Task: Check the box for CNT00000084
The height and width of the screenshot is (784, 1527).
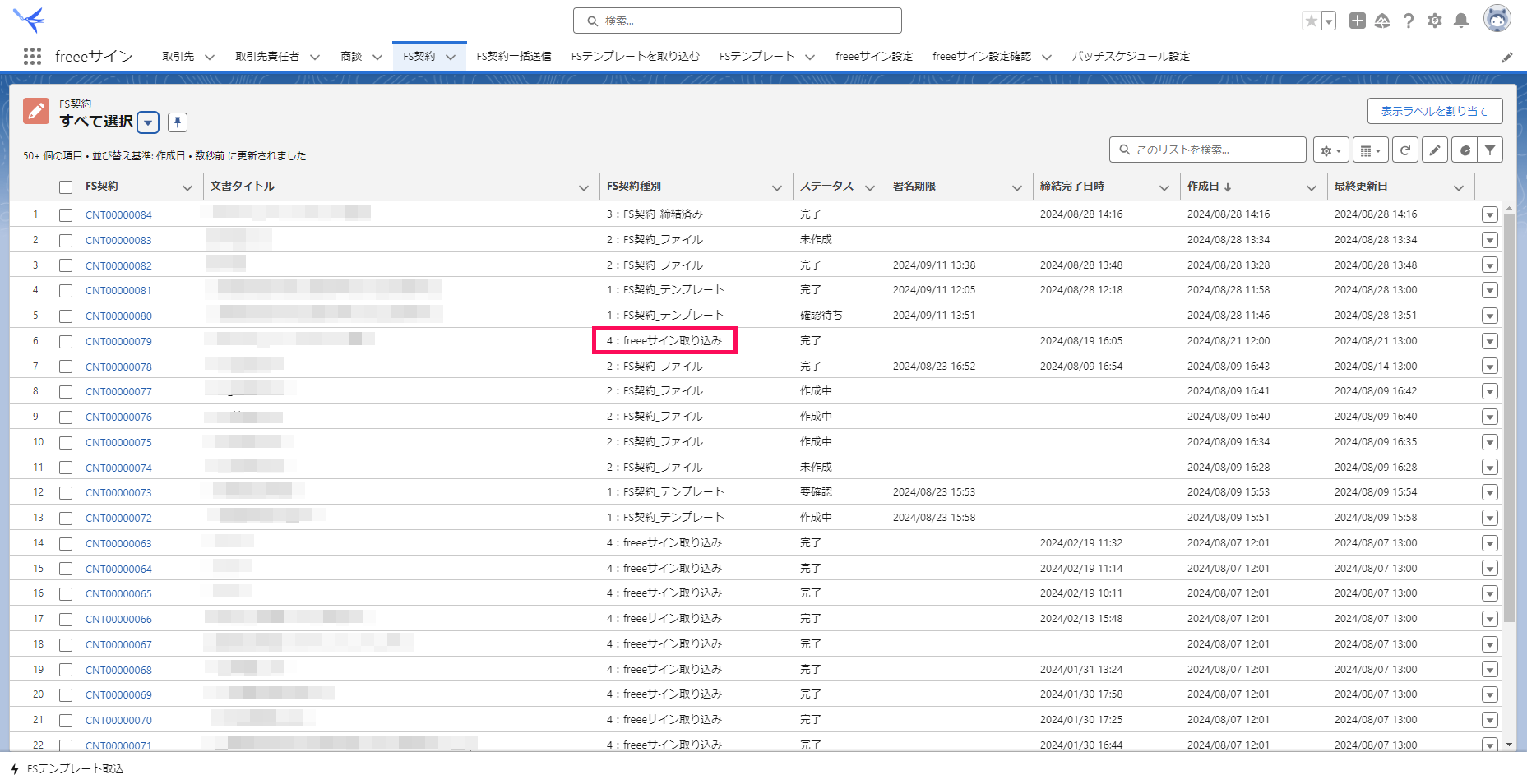Action: pyautogui.click(x=66, y=215)
